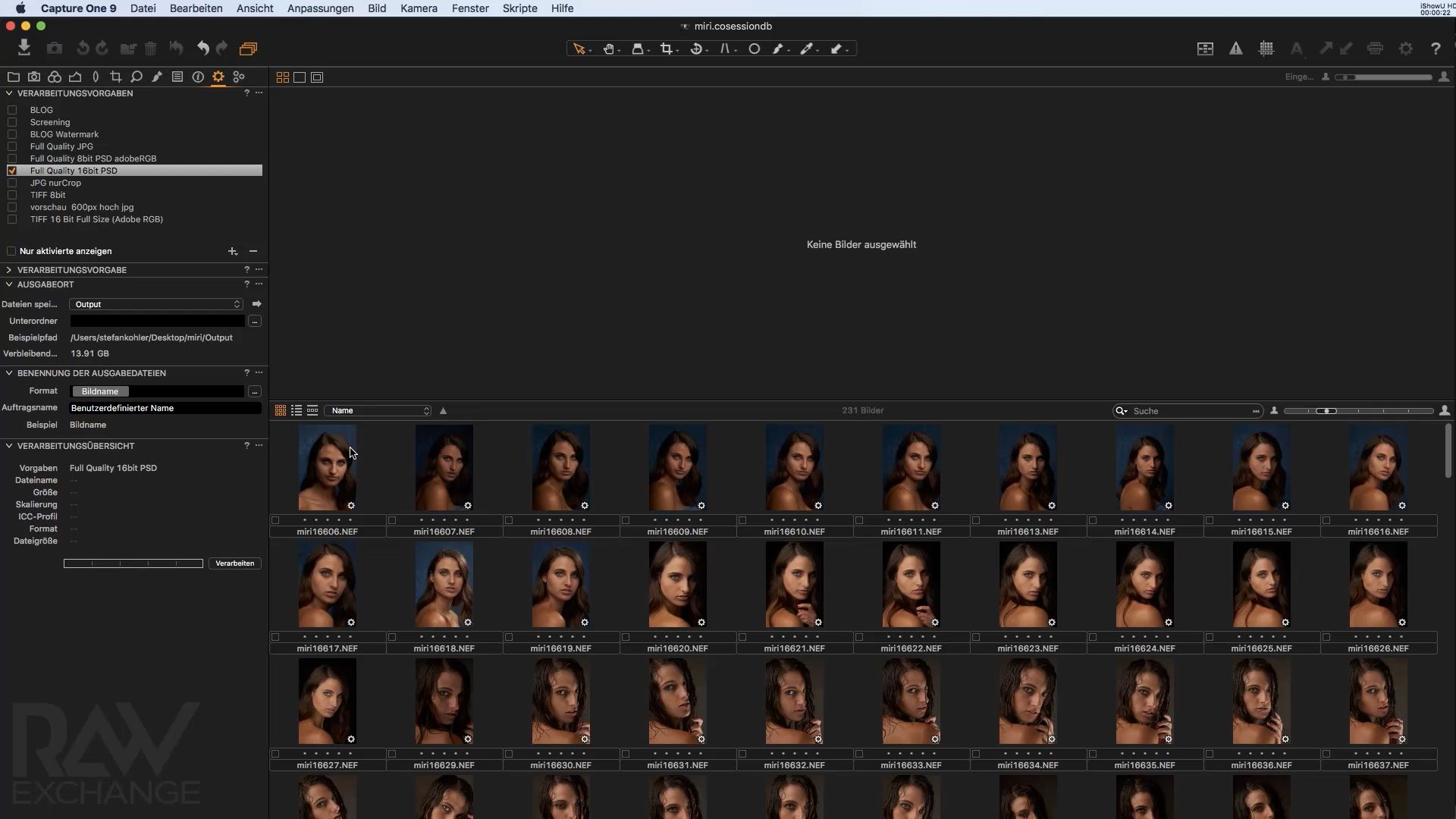
Task: Open the capture camera tool tab
Action: 34,77
